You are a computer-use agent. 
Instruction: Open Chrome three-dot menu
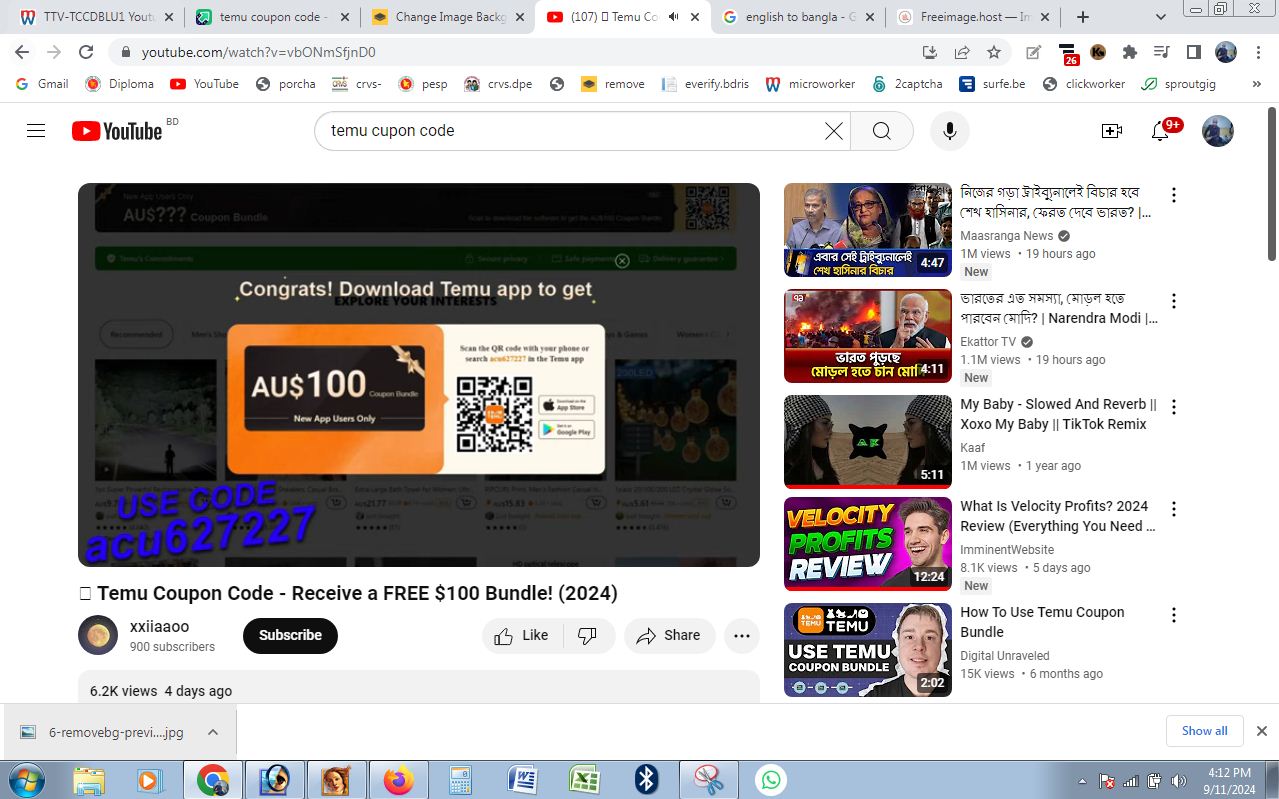pos(1258,52)
